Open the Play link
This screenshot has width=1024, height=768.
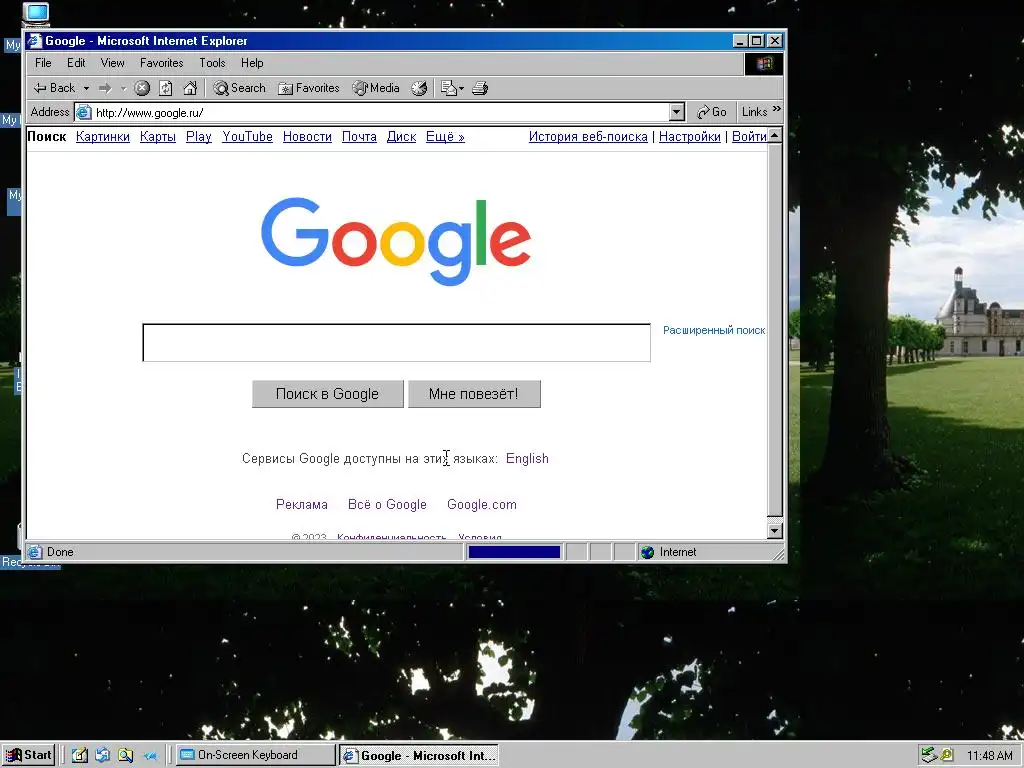[x=199, y=136]
